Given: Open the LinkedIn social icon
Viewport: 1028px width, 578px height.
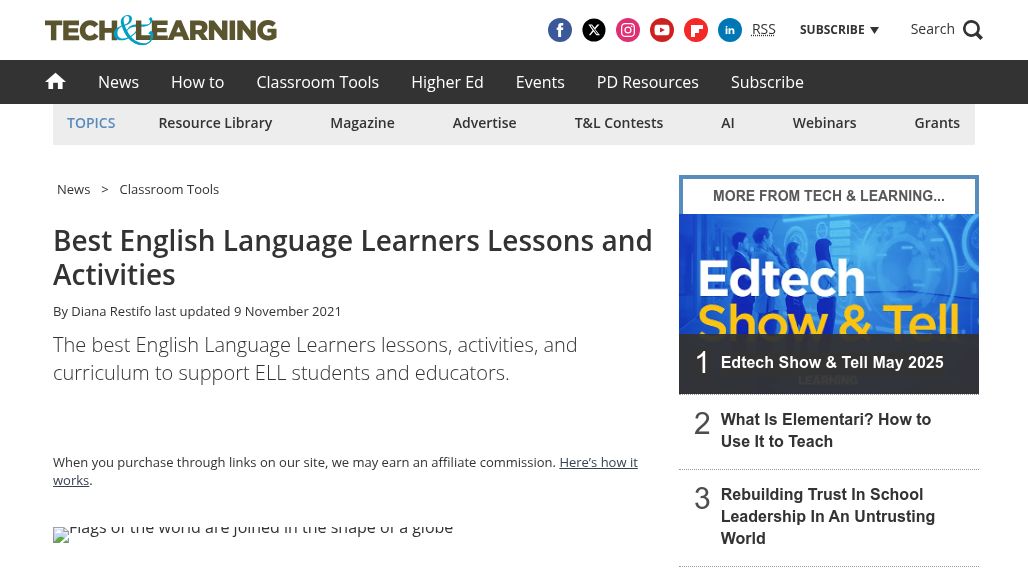Looking at the screenshot, I should (x=730, y=30).
